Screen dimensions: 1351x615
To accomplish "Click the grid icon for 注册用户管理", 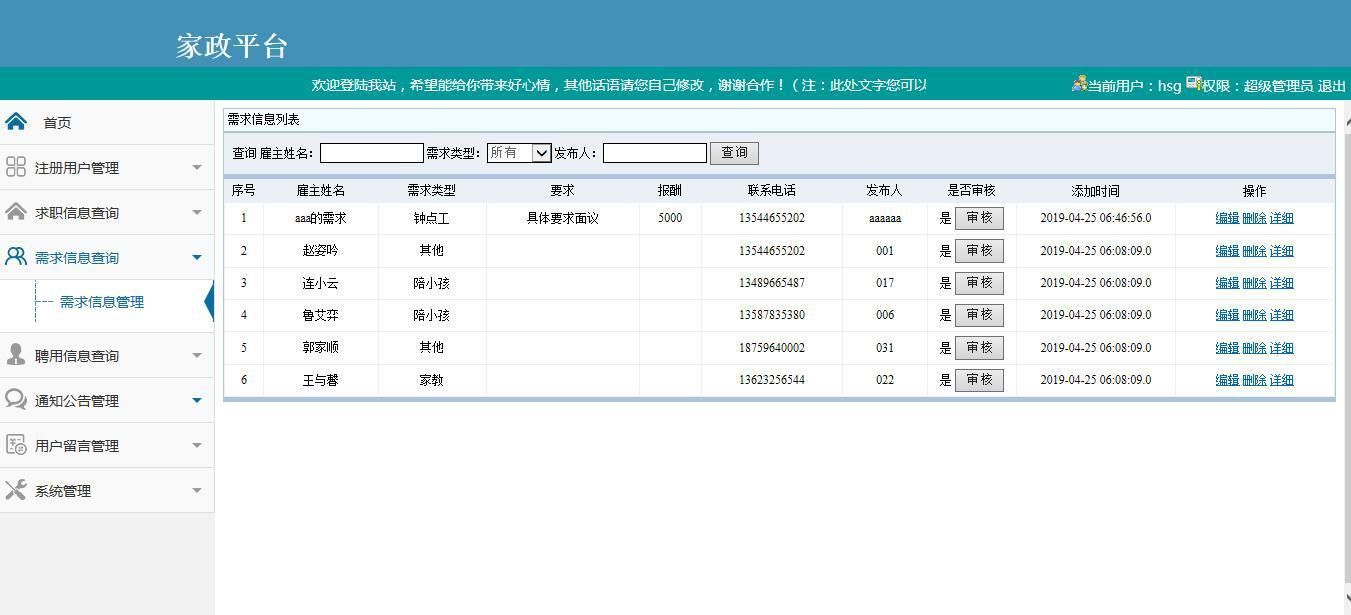I will [x=16, y=167].
